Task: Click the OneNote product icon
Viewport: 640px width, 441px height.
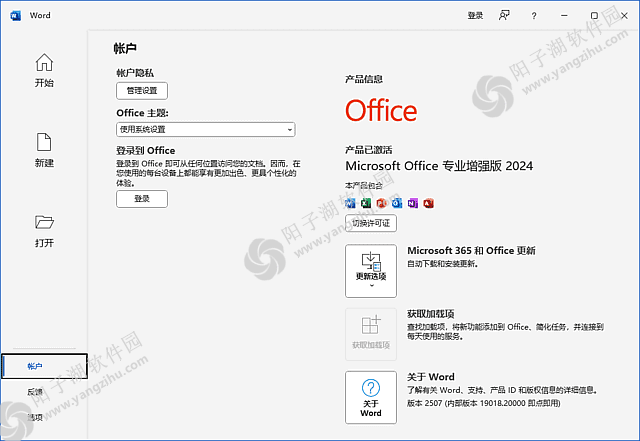Action: pos(413,203)
